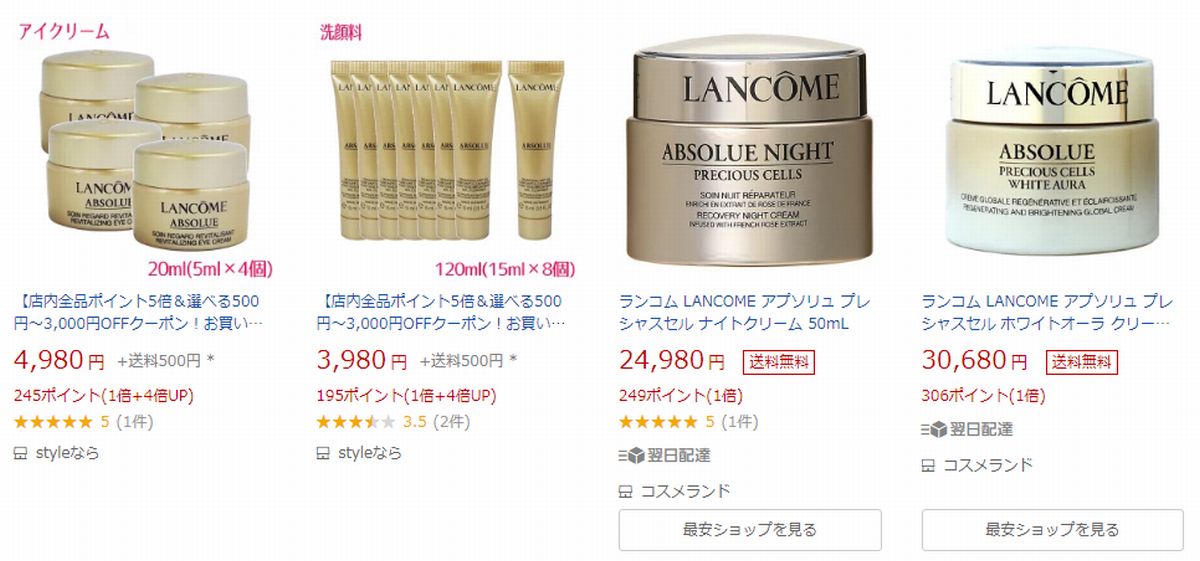Click the 翌日配送 delivery icon under White Aura

[933, 429]
